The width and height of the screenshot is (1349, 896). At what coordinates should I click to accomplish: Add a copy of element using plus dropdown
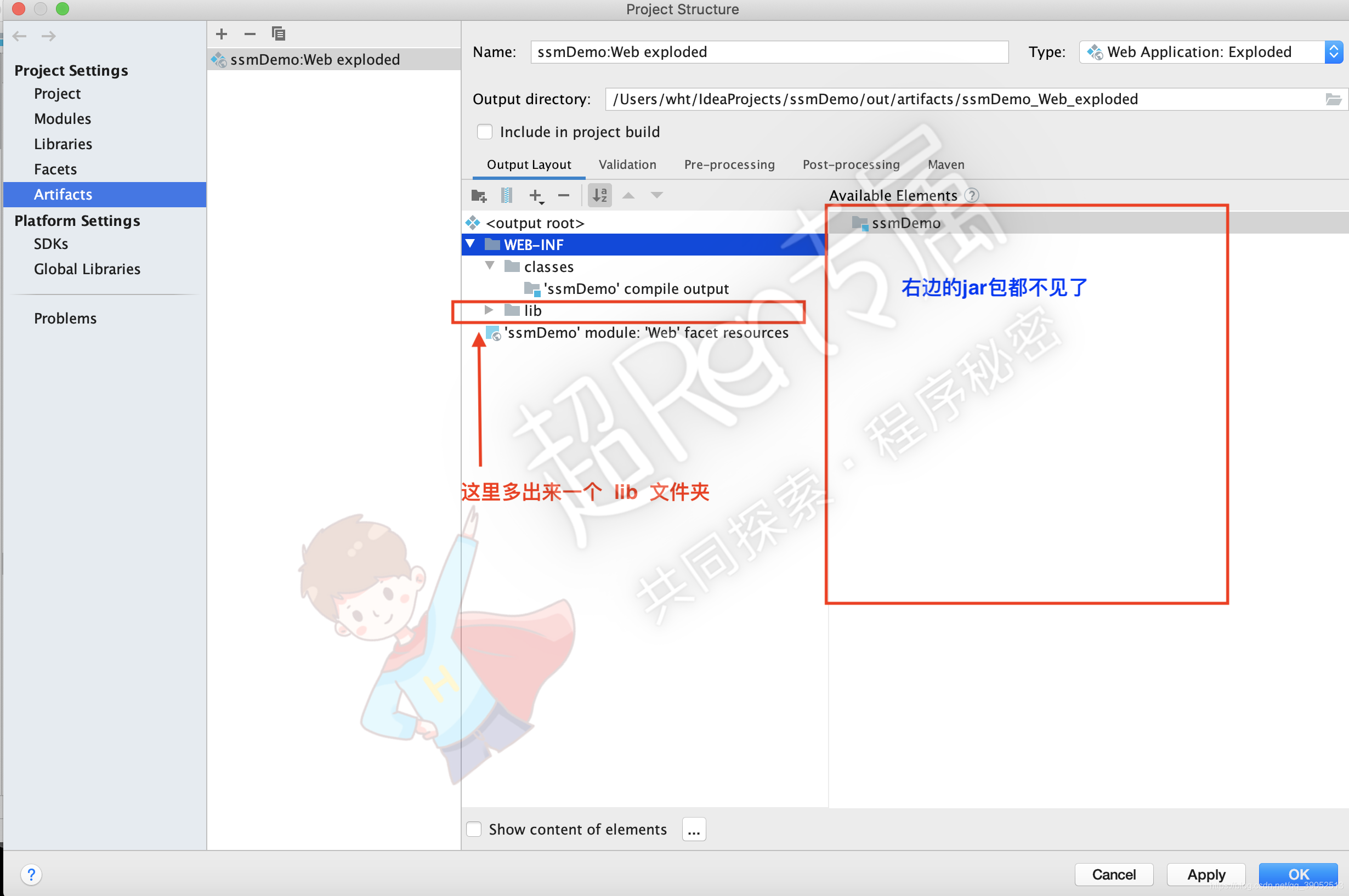tap(536, 196)
